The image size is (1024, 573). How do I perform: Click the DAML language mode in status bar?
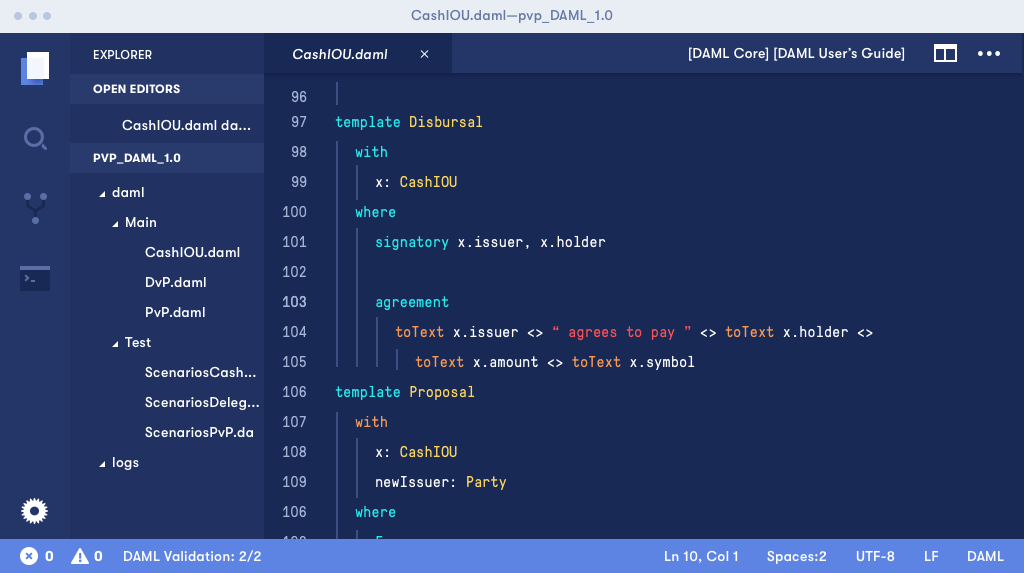click(985, 556)
